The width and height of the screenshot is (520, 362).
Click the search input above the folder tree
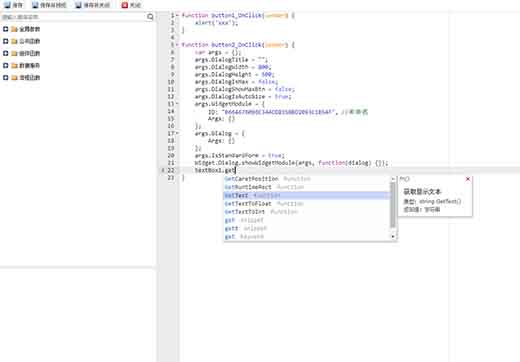pos(73,17)
